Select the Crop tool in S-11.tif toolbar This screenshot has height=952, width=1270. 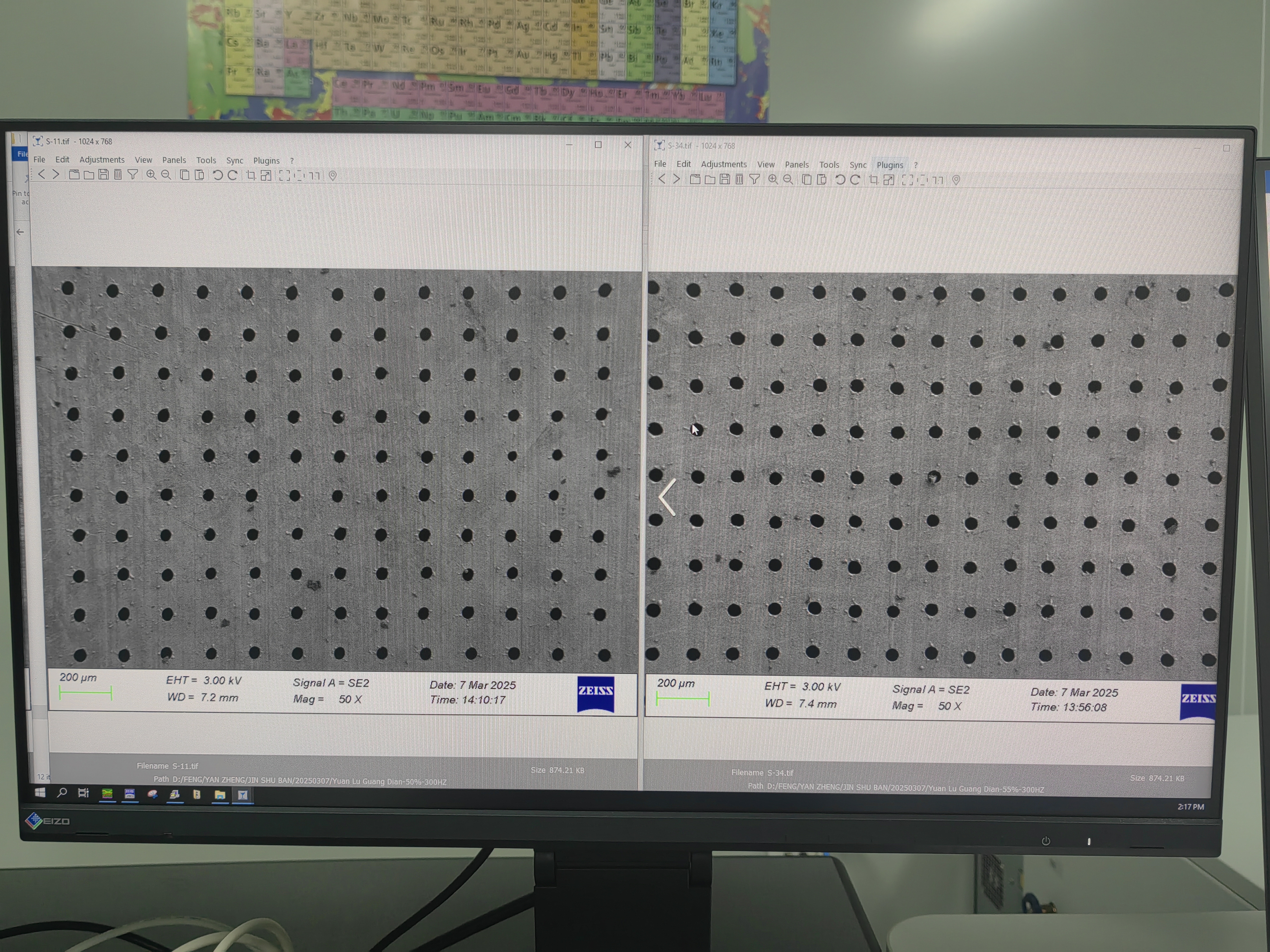[x=251, y=176]
